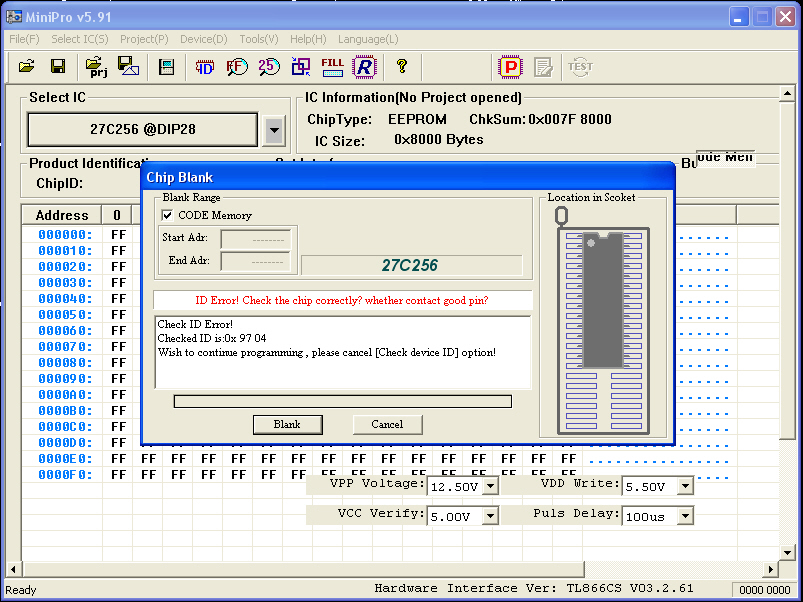The height and width of the screenshot is (602, 803).
Task: Open the Select IC dropdown arrow
Action: [274, 130]
